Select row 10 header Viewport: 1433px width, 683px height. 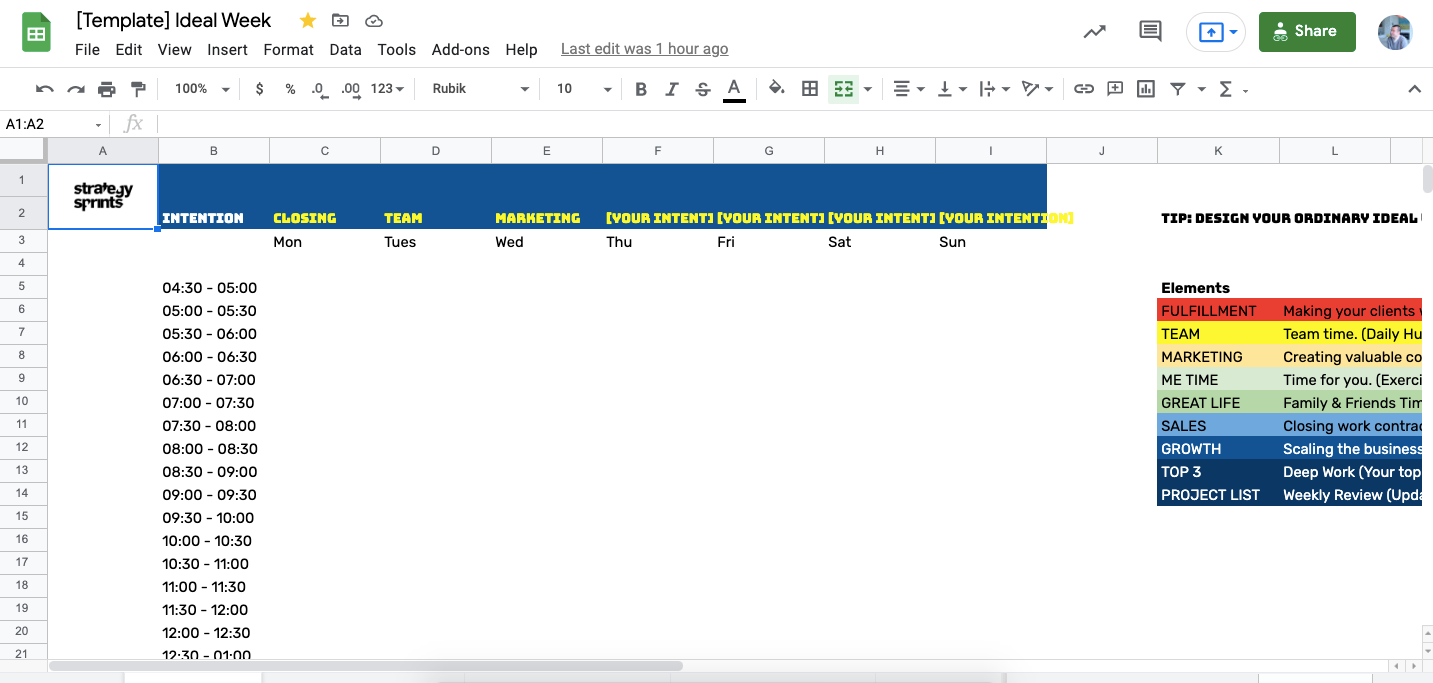pos(23,402)
